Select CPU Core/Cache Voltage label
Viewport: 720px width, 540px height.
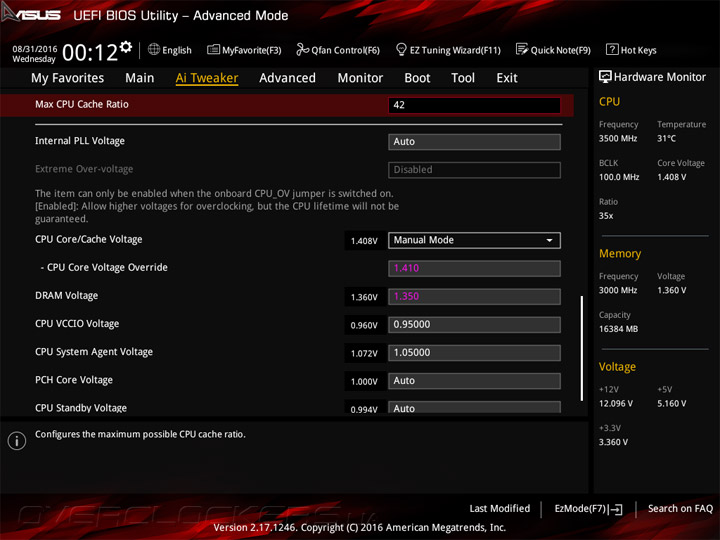click(x=89, y=239)
